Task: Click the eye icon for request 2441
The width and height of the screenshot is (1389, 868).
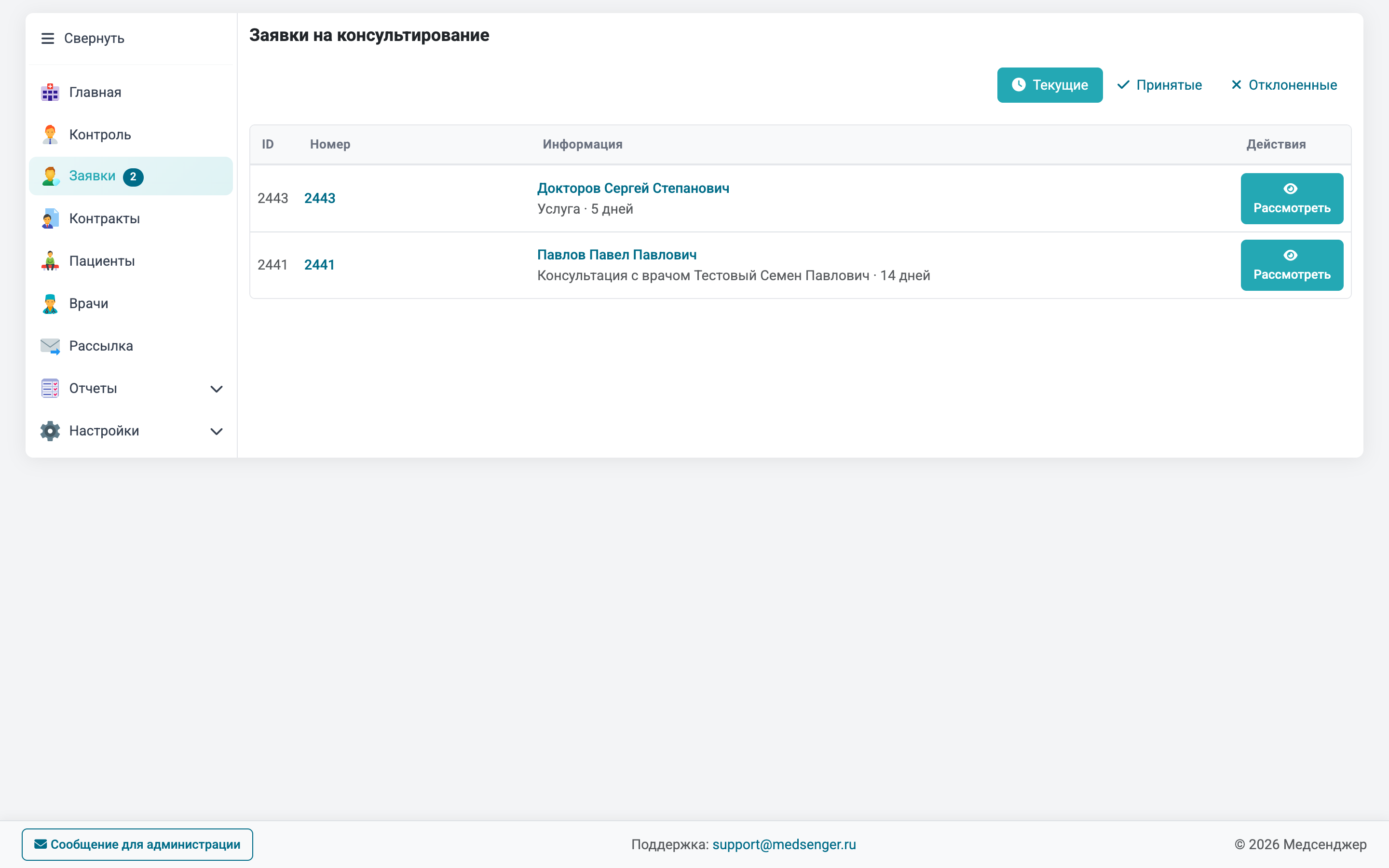Action: [1290, 256]
